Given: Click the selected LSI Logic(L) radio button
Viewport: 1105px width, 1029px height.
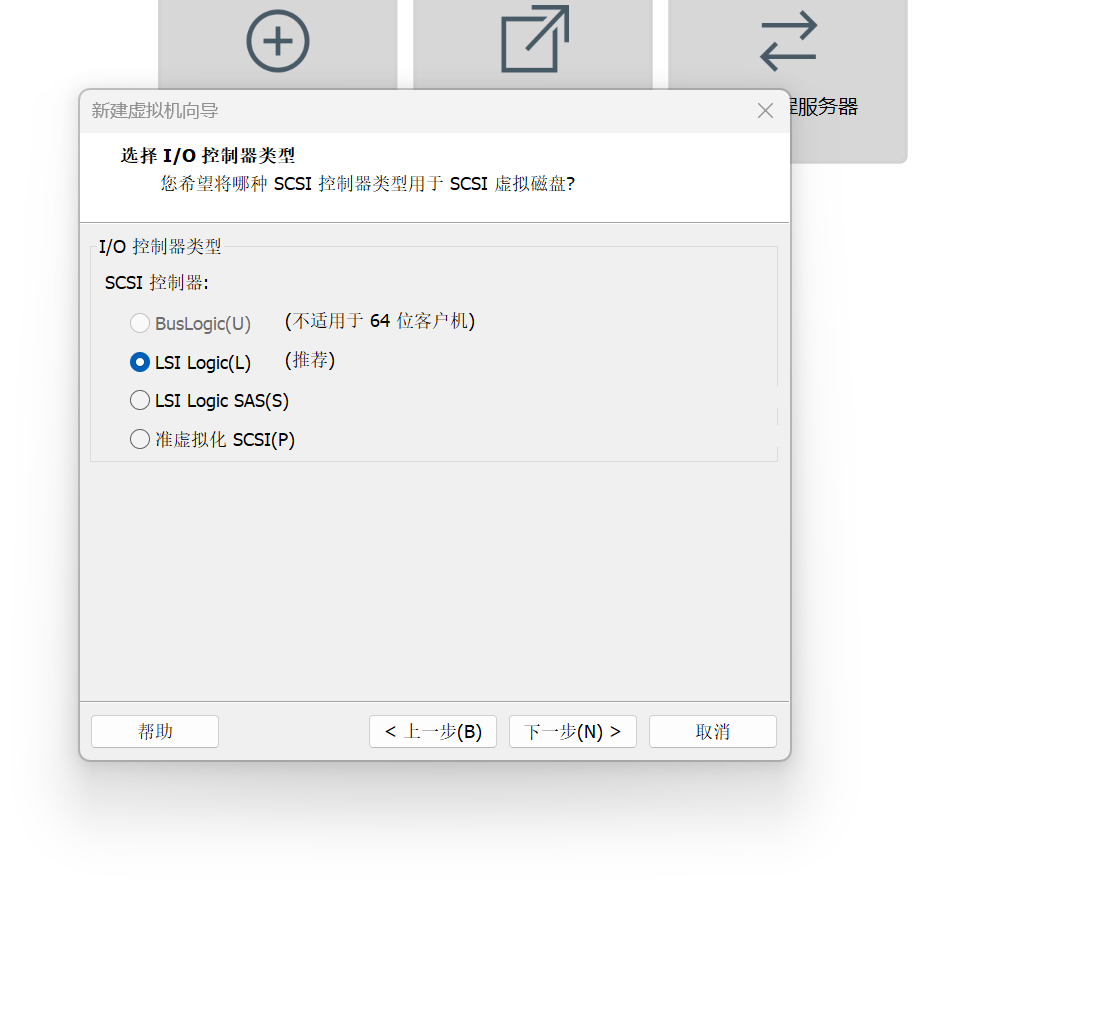Looking at the screenshot, I should 140,362.
